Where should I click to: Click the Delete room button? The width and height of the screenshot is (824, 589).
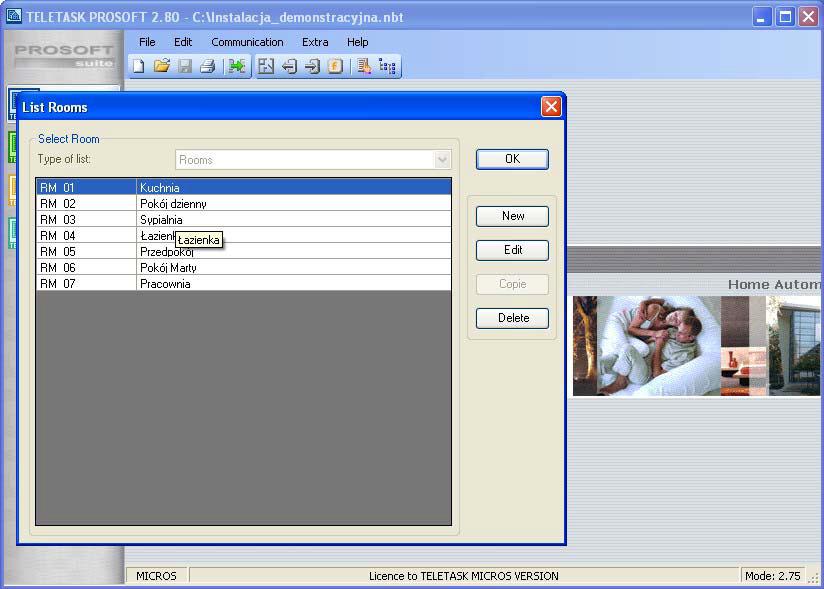pyautogui.click(x=512, y=318)
